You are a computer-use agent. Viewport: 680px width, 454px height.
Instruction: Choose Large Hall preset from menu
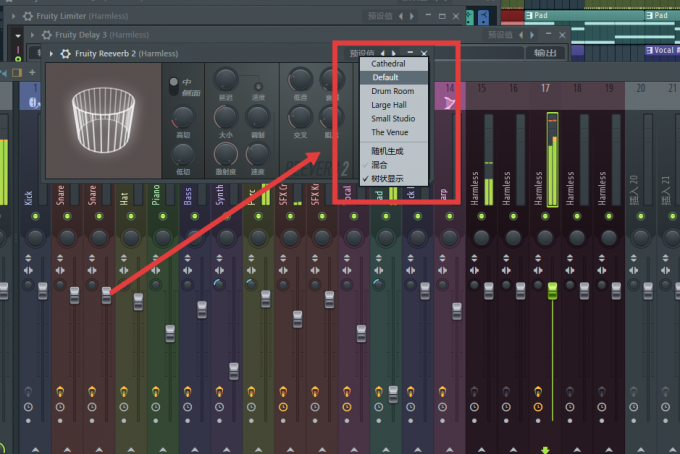[394, 105]
